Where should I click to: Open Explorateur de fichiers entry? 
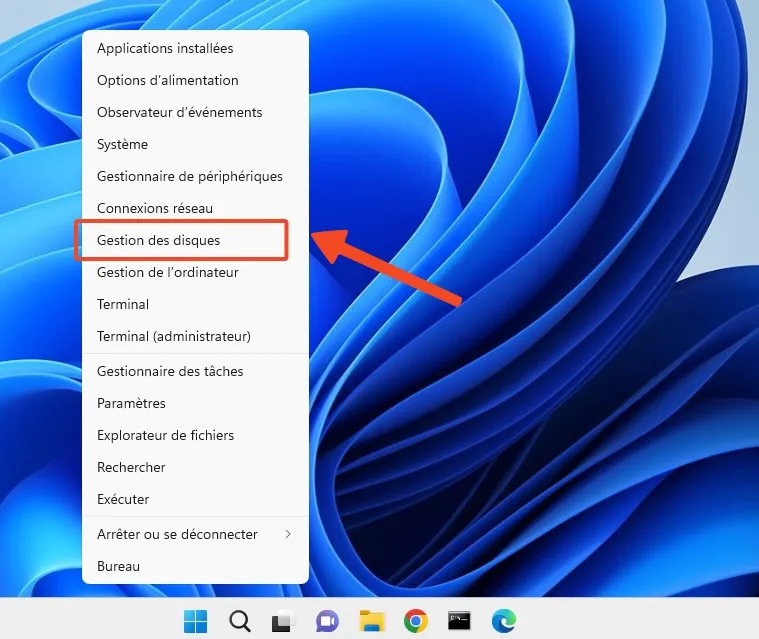pos(196,435)
